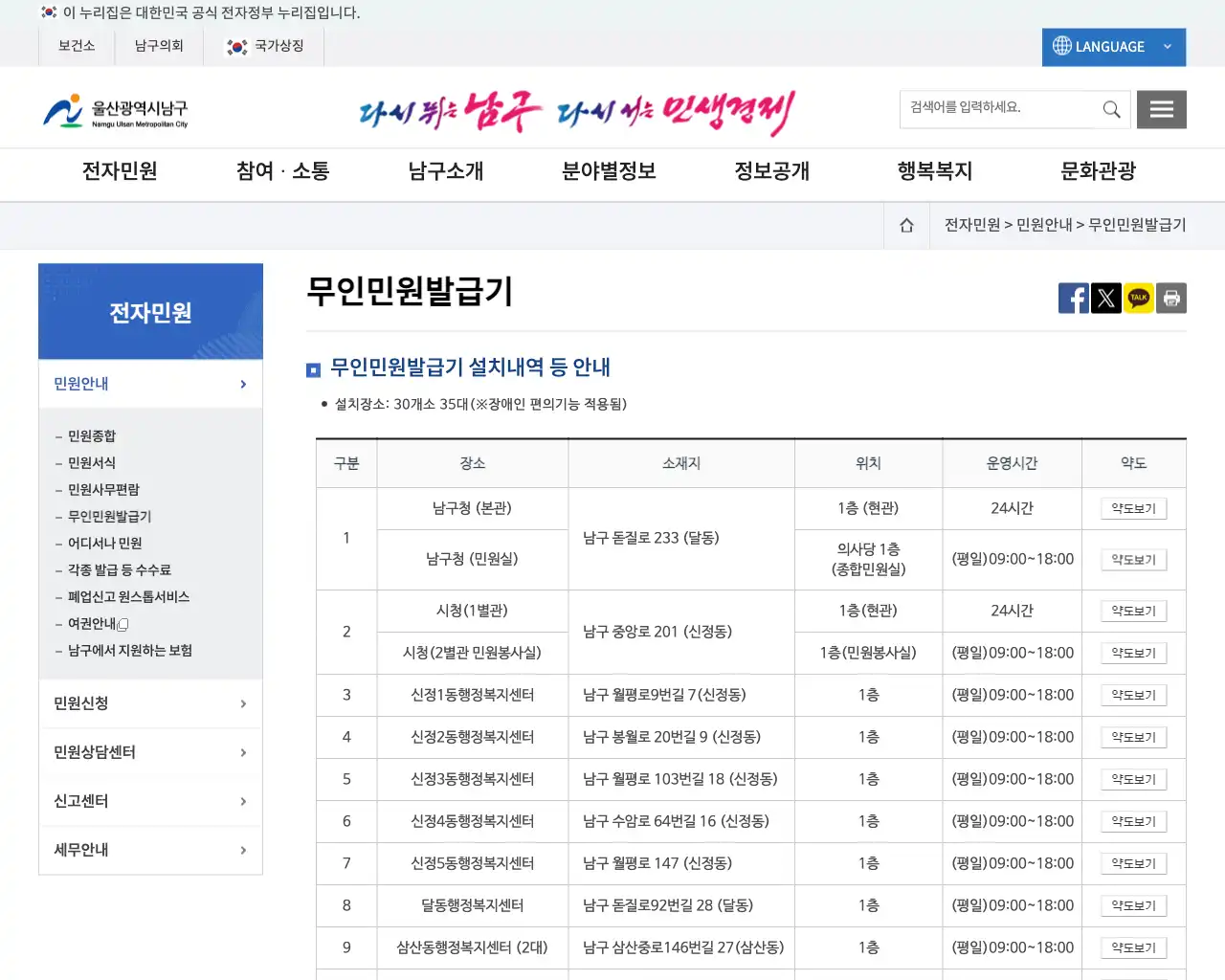Share page on Facebook
Screen dimensions: 1225x980
click(1074, 299)
